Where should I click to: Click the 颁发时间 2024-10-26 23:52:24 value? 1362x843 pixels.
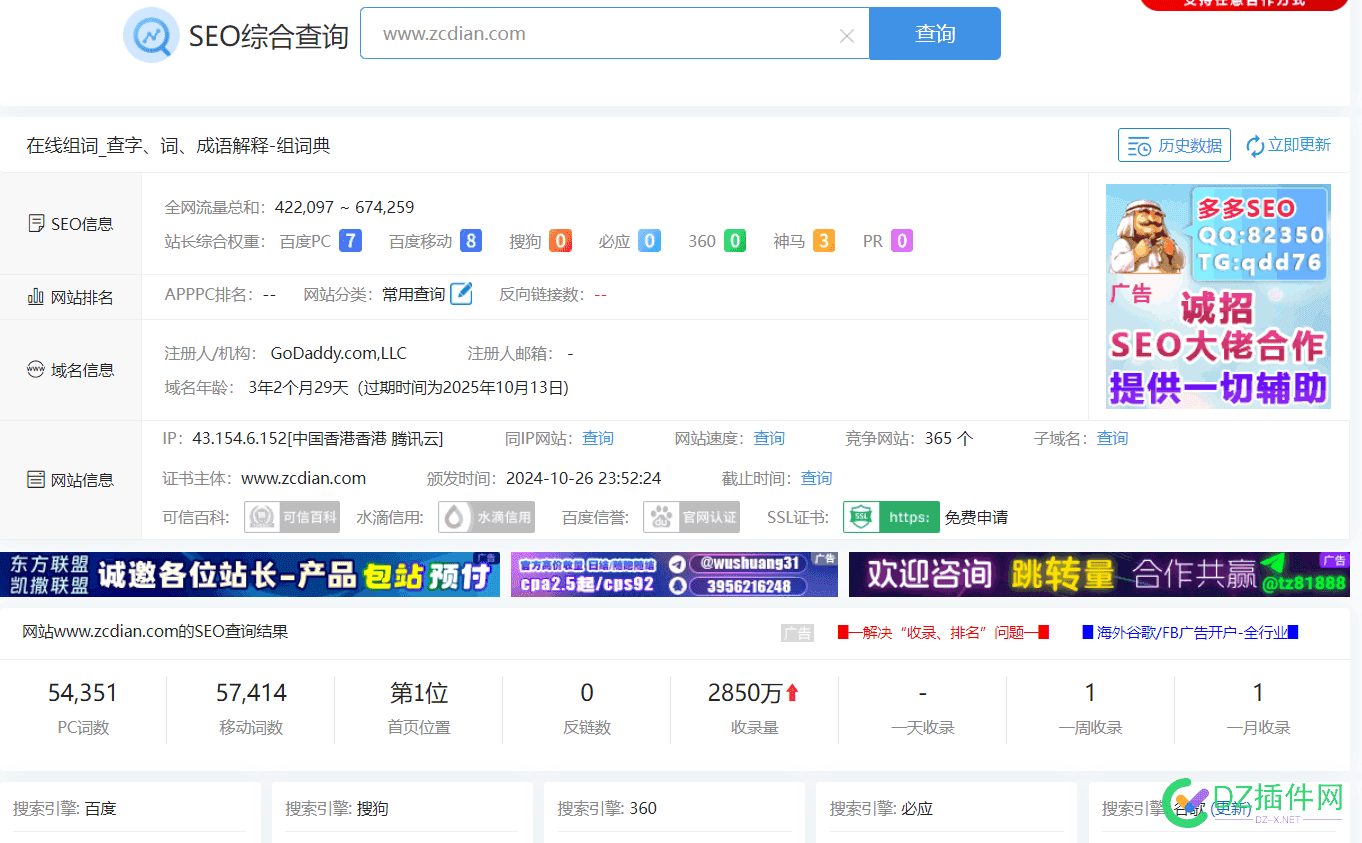(x=583, y=478)
